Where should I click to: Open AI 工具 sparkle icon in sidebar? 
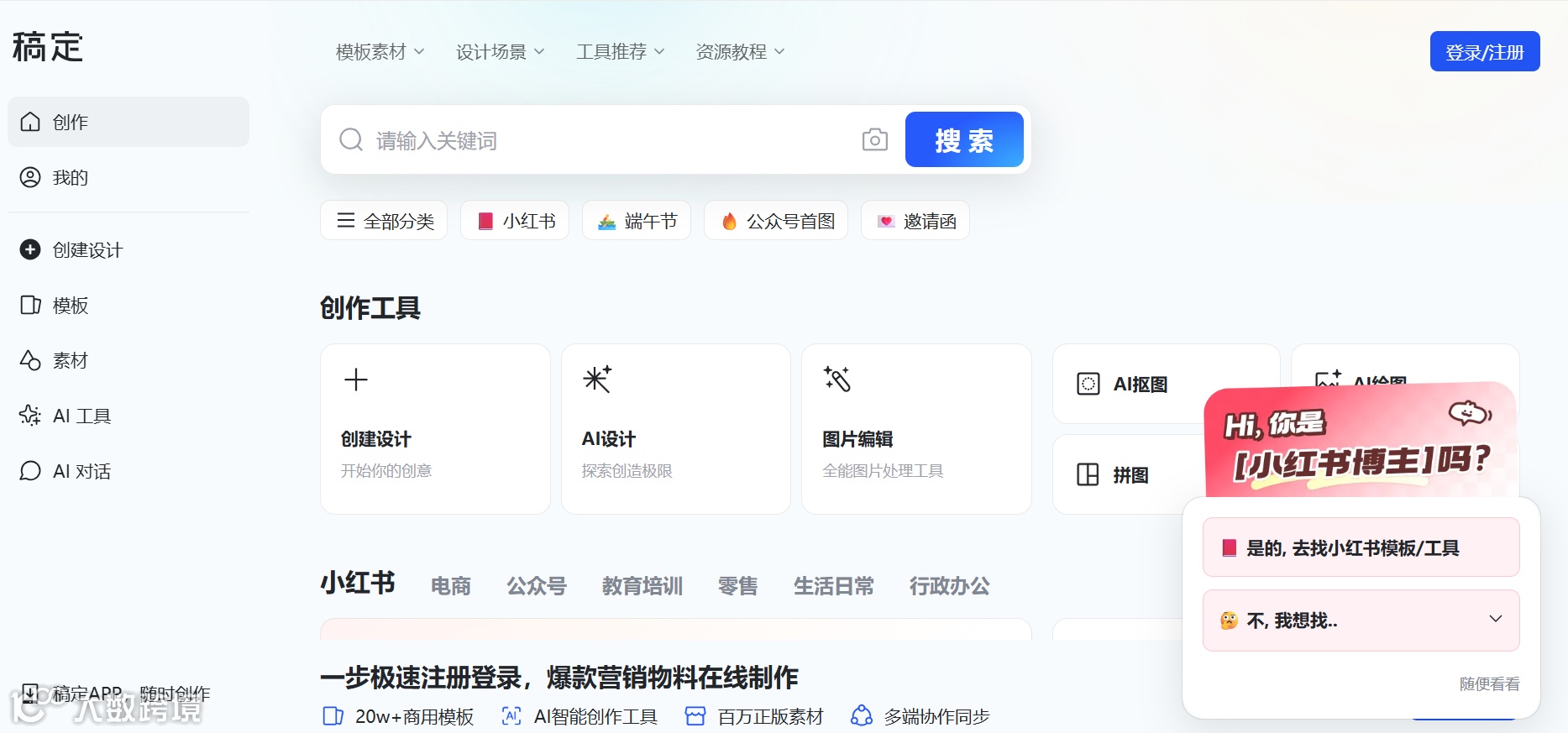tap(30, 416)
